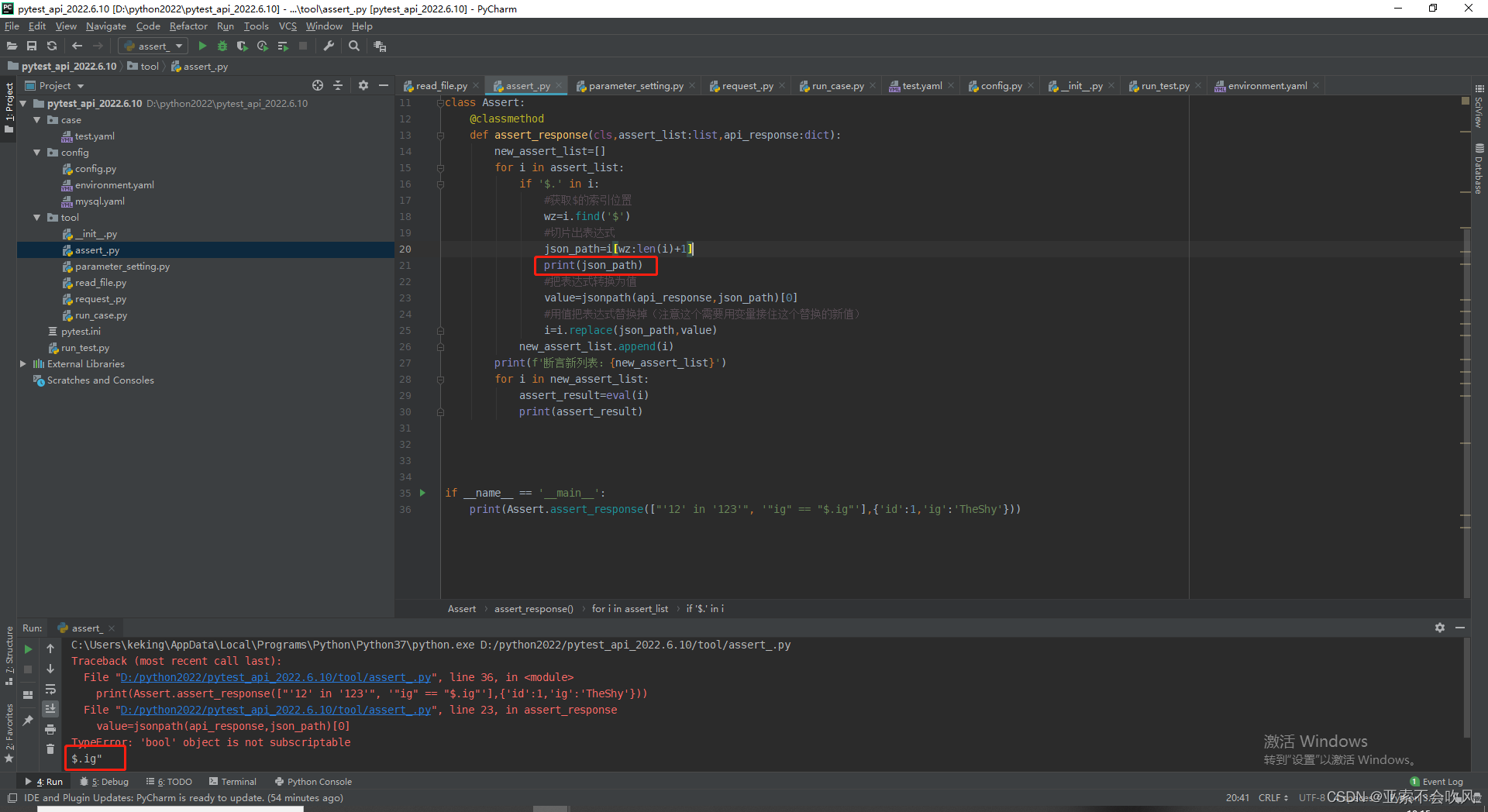Collapse the pytest_api_2022.6.10 root folder
Screen dimensions: 1488x812
(22, 103)
